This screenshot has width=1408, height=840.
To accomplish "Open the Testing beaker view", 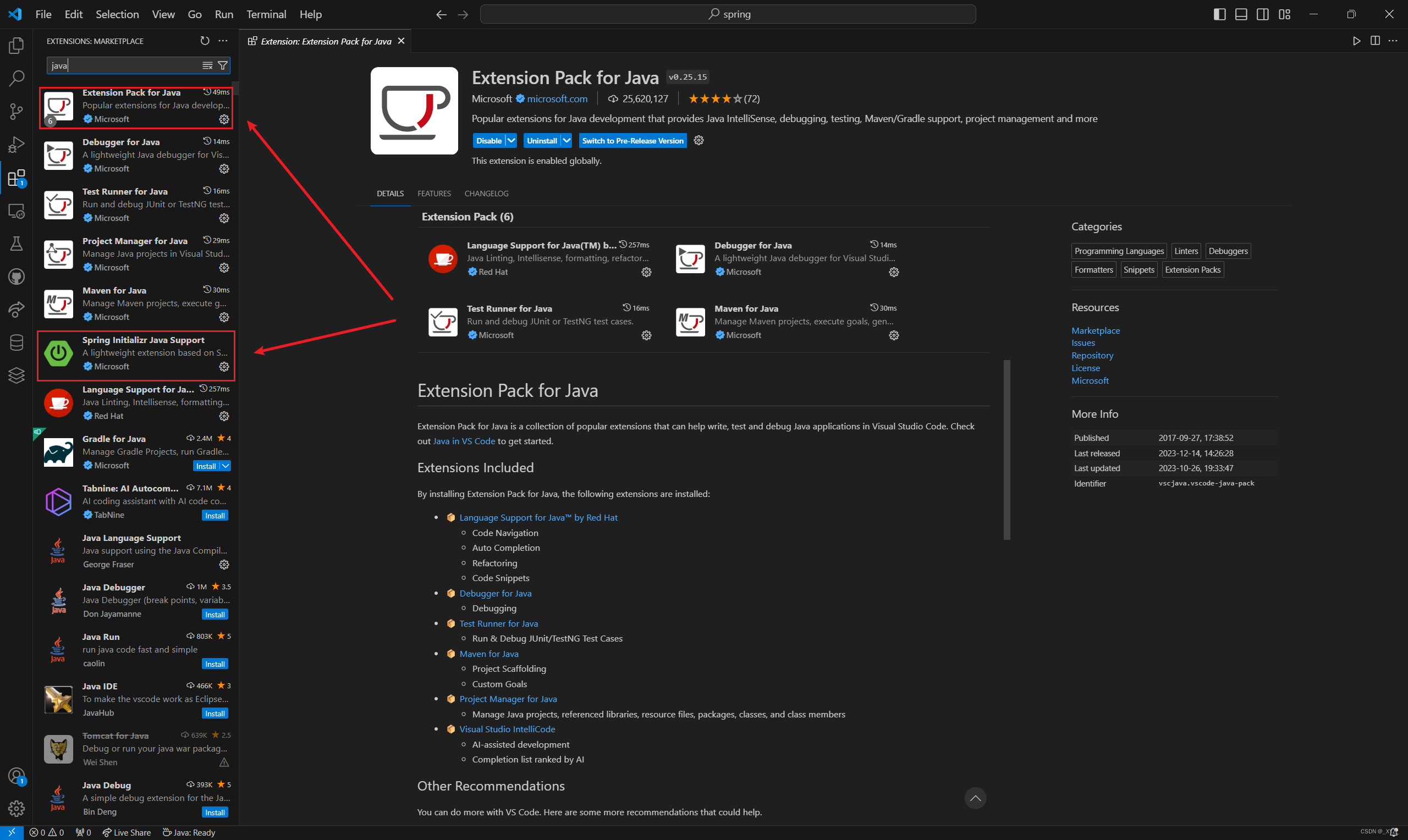I will pos(16,244).
